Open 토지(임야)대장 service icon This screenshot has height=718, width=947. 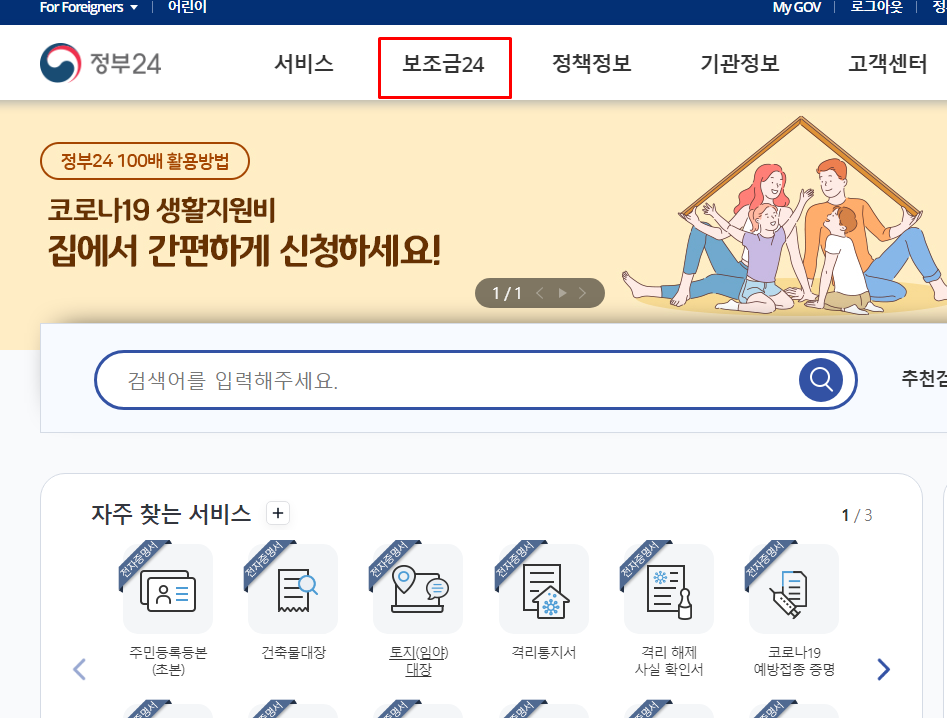point(418,588)
